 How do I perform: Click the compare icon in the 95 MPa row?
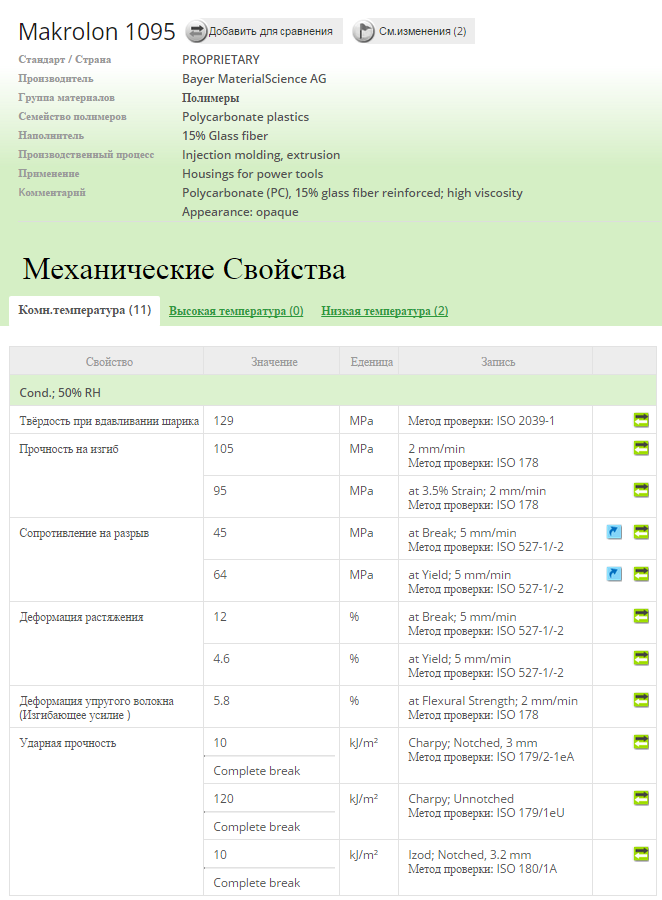click(641, 490)
